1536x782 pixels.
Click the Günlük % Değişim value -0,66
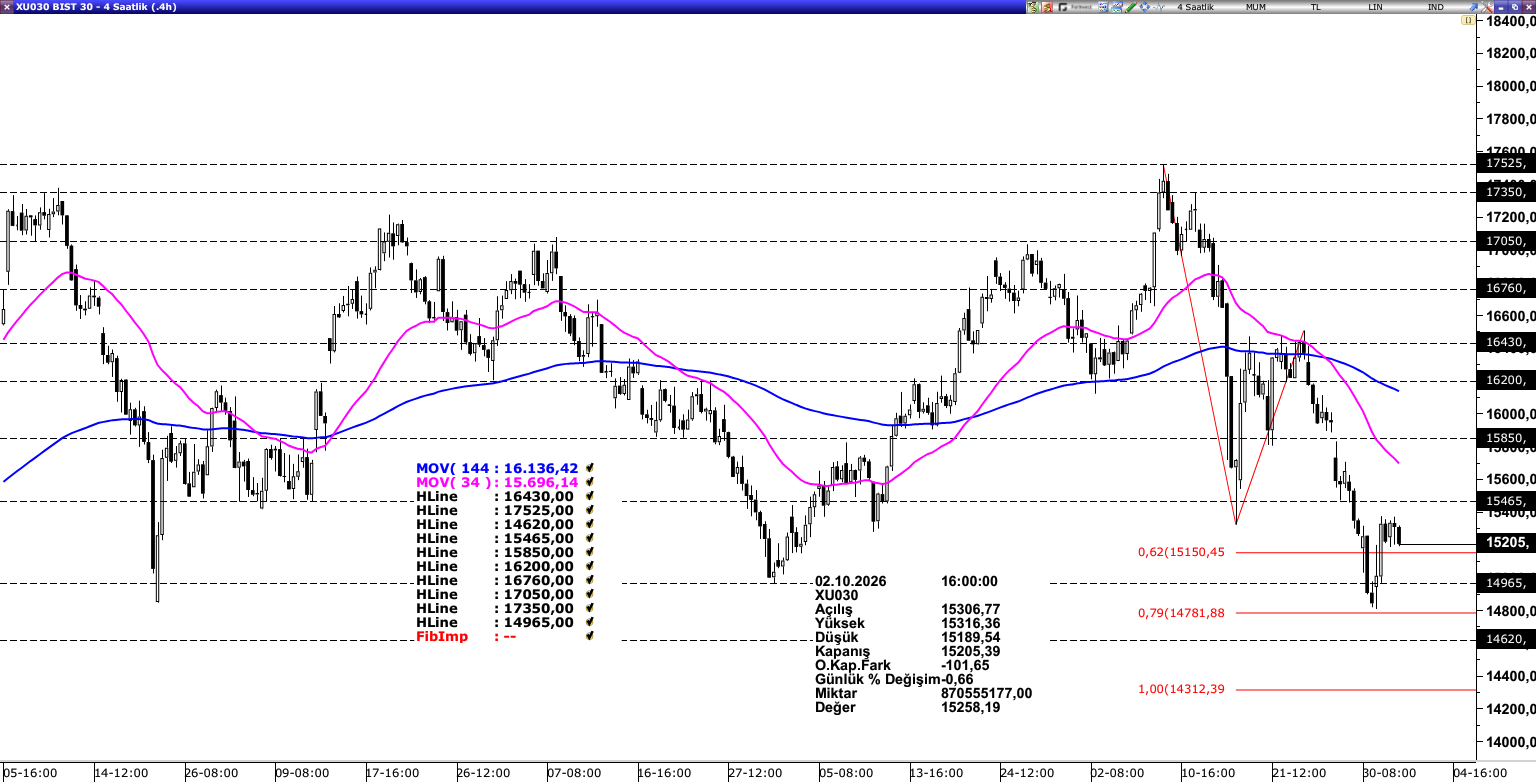coord(957,679)
